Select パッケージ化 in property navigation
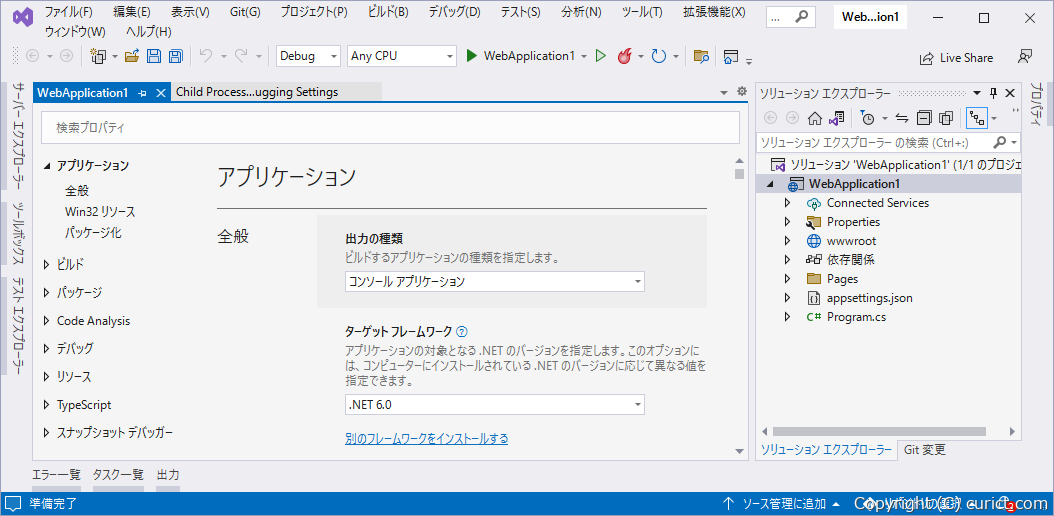1054x516 pixels. pos(93,232)
